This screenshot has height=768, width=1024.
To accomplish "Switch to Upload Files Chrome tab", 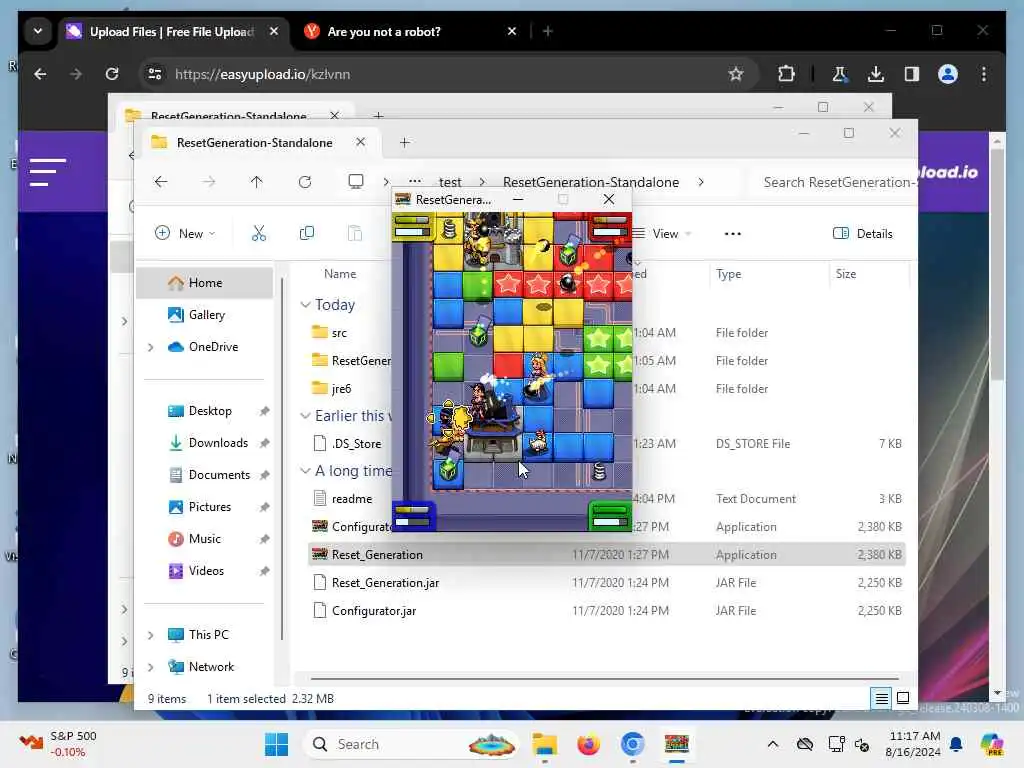I will pyautogui.click(x=171, y=31).
